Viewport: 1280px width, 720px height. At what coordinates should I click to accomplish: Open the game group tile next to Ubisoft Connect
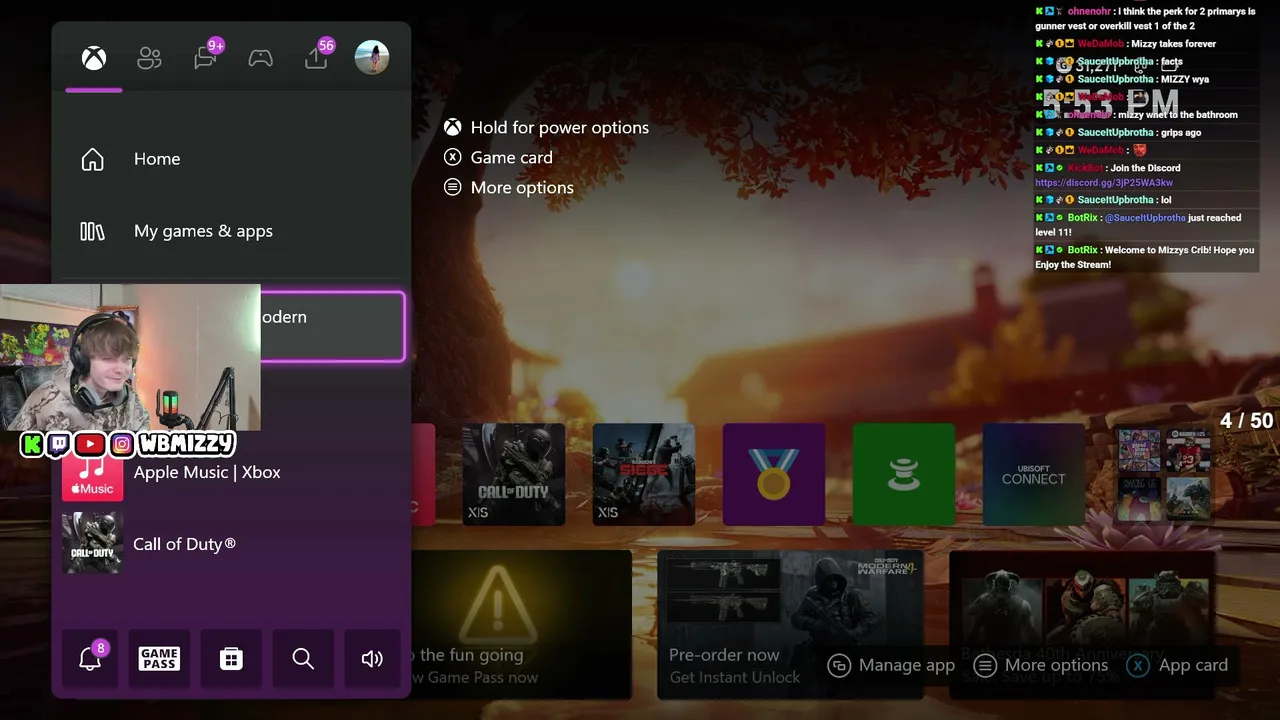click(x=1164, y=474)
